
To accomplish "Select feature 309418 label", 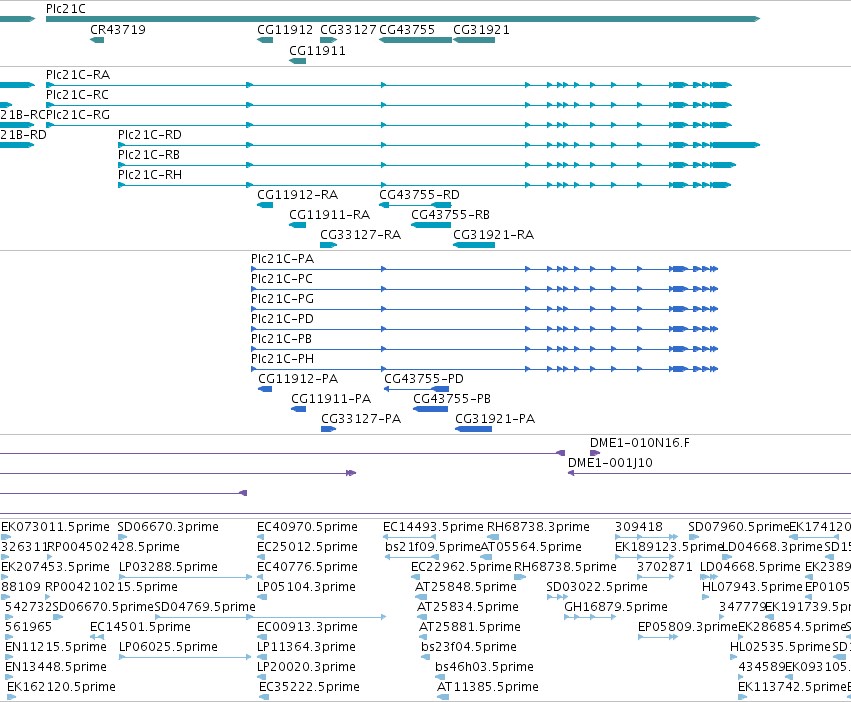I will 638,527.
